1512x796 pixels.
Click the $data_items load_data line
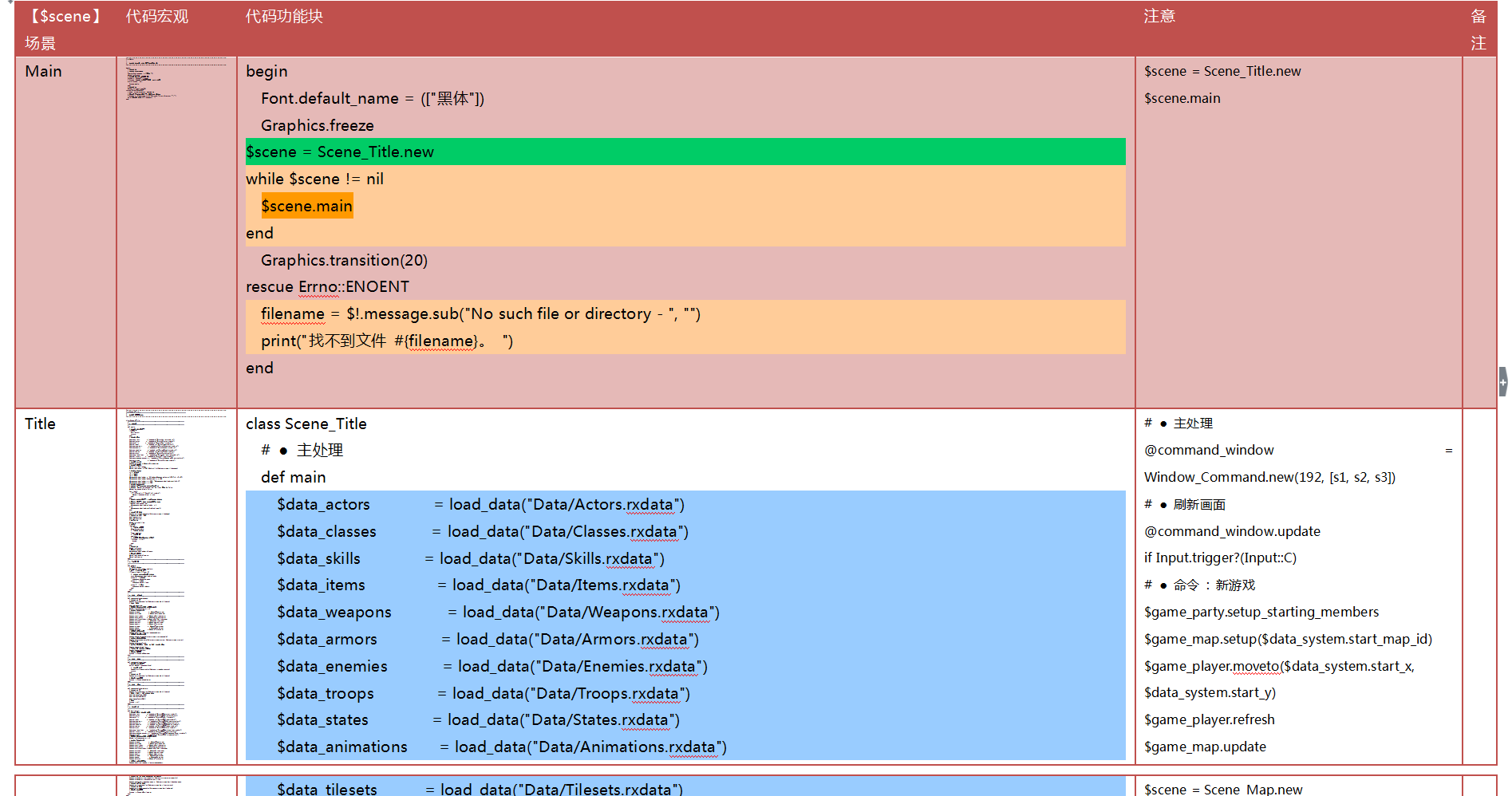[x=479, y=585]
